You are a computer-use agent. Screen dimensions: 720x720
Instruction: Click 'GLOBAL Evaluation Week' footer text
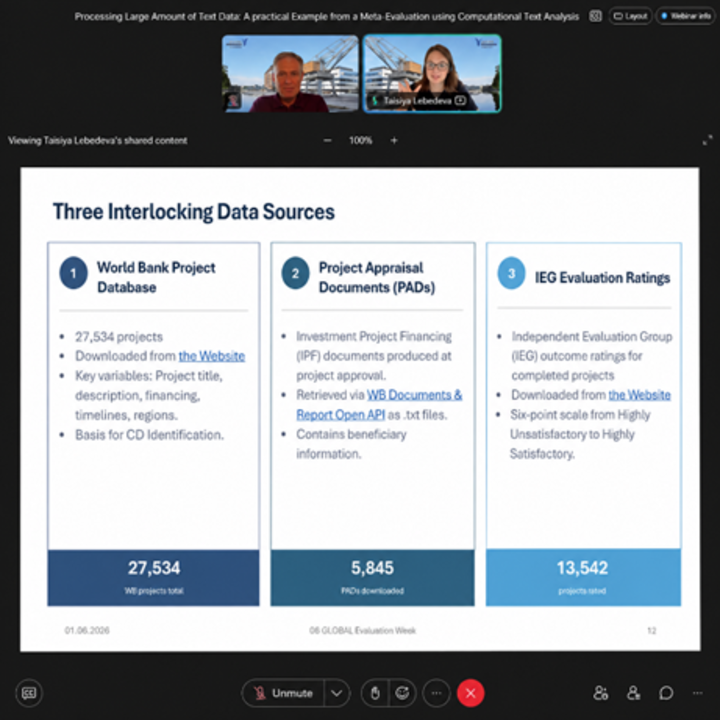(368, 630)
